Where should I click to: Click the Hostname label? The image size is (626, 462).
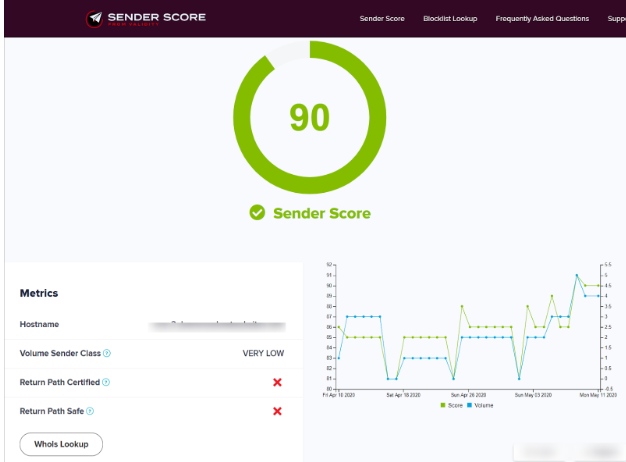(x=39, y=324)
